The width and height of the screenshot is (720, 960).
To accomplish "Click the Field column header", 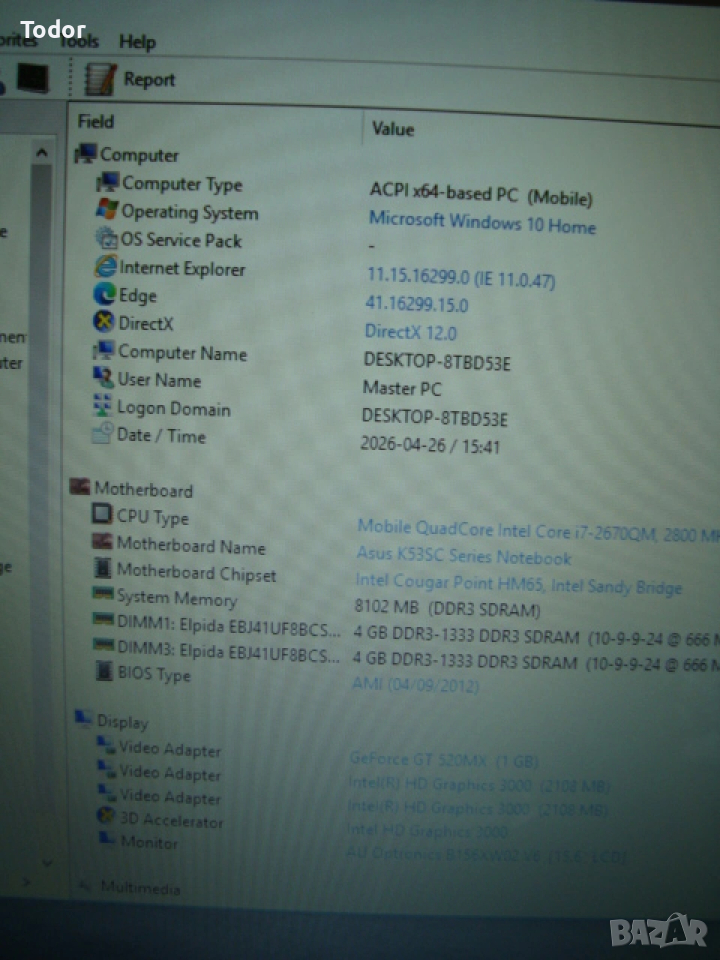I will pos(97,122).
